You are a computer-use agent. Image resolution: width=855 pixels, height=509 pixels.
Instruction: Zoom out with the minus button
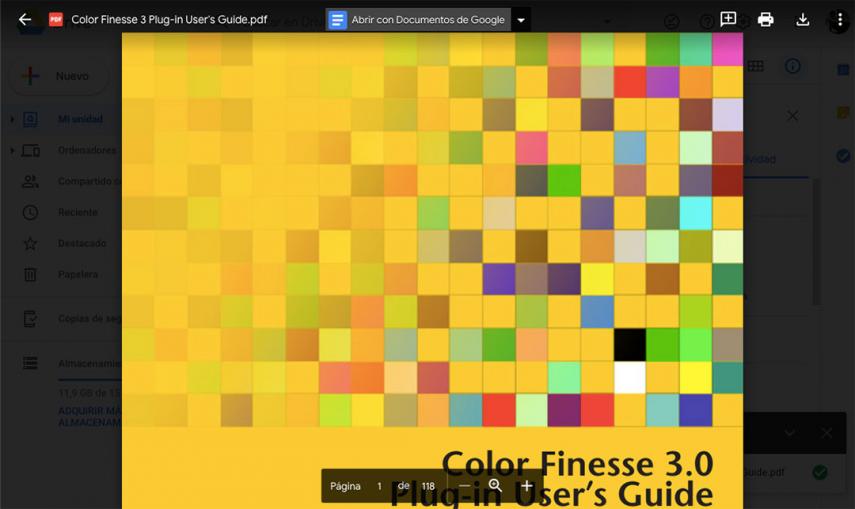[464, 486]
